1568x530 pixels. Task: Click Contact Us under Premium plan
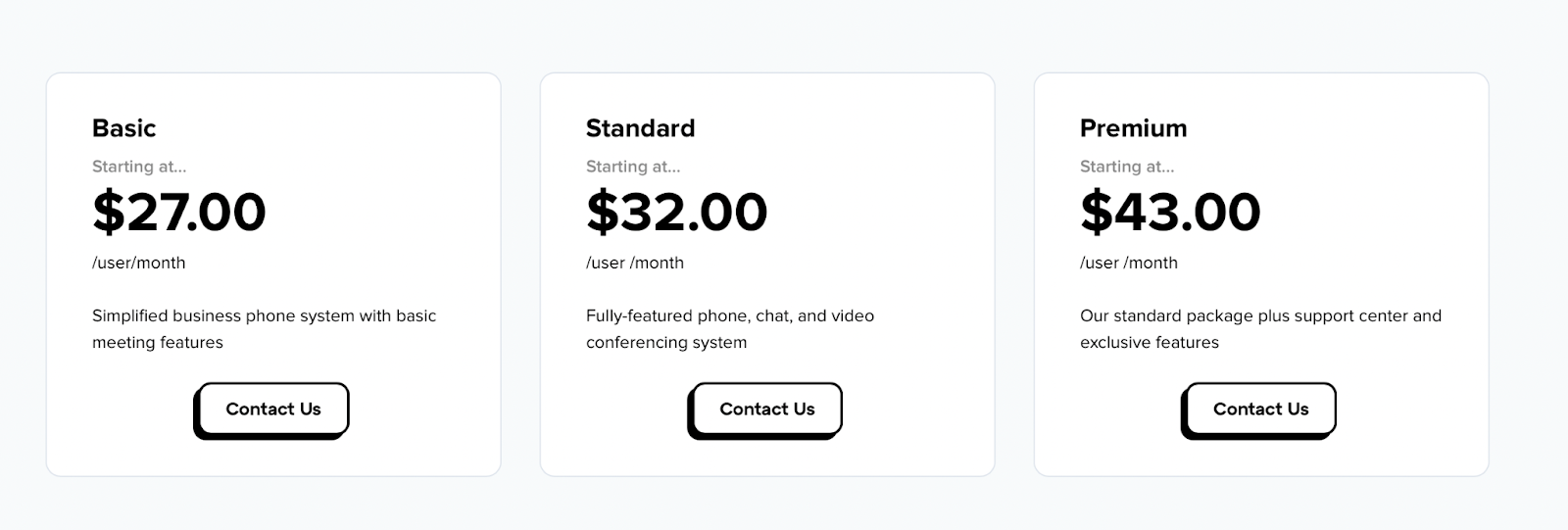[x=1260, y=410]
